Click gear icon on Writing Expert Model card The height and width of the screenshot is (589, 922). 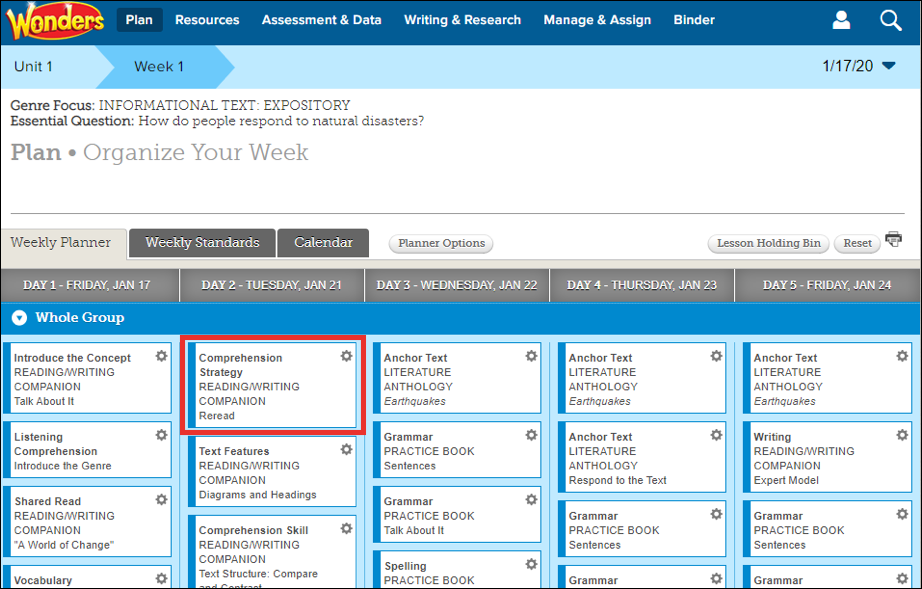coord(901,435)
